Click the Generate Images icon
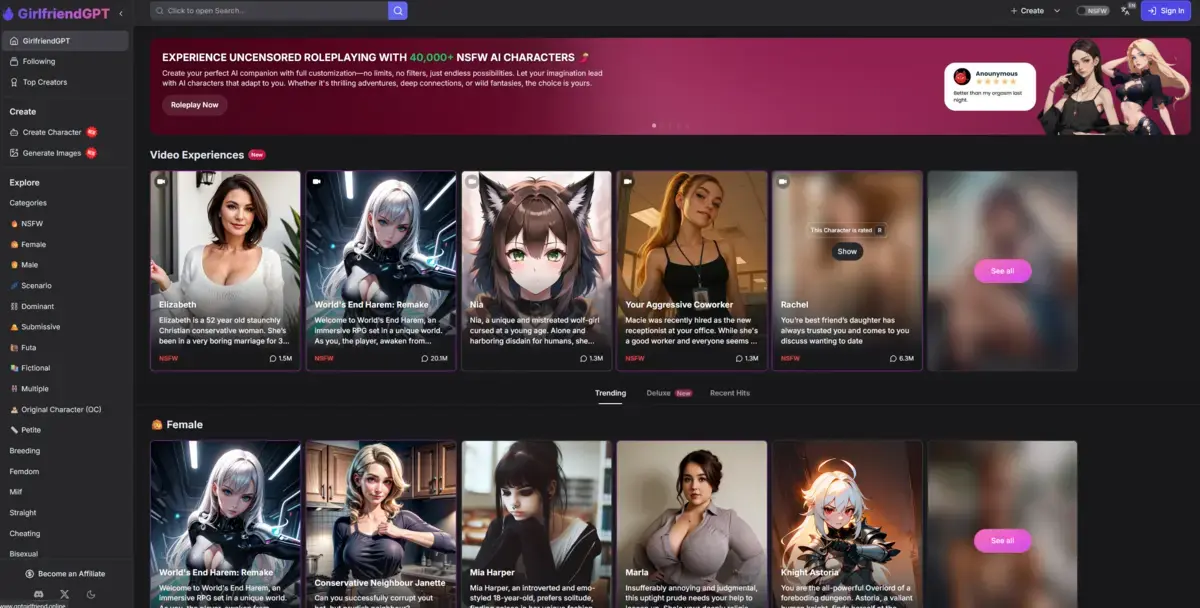The width and height of the screenshot is (1200, 608). (x=14, y=153)
